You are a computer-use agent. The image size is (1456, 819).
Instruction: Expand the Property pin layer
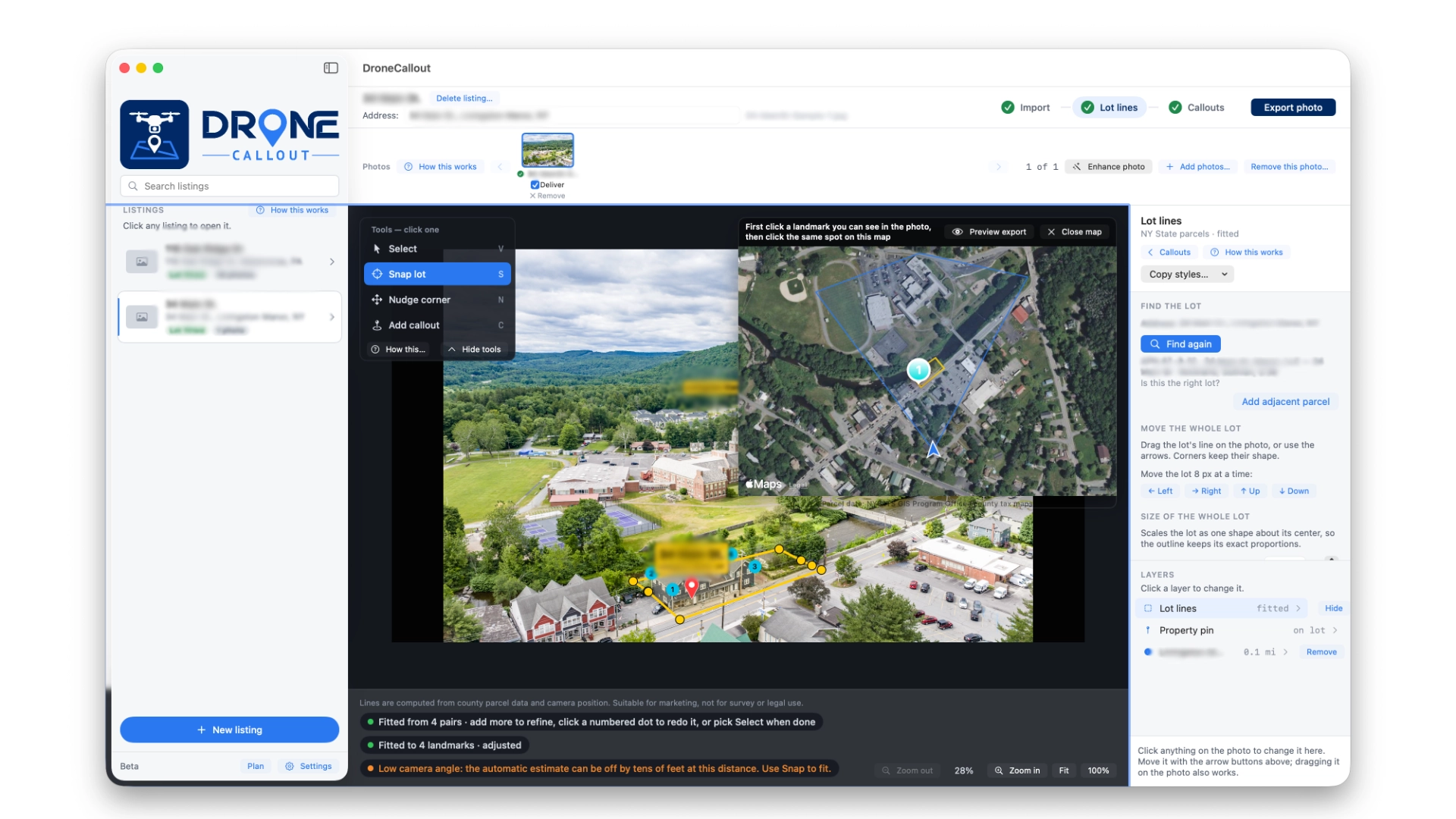tap(1239, 631)
